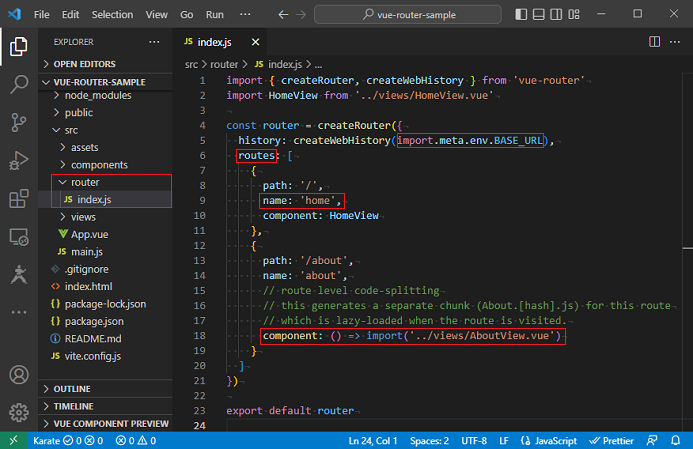This screenshot has height=449, width=693.
Task: Split the editor to the right
Action: pos(654,42)
